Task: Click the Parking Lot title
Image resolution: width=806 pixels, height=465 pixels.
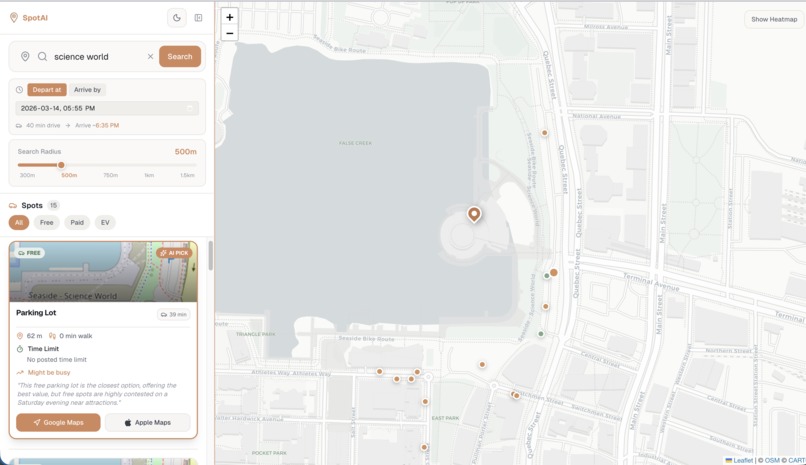Action: point(36,312)
